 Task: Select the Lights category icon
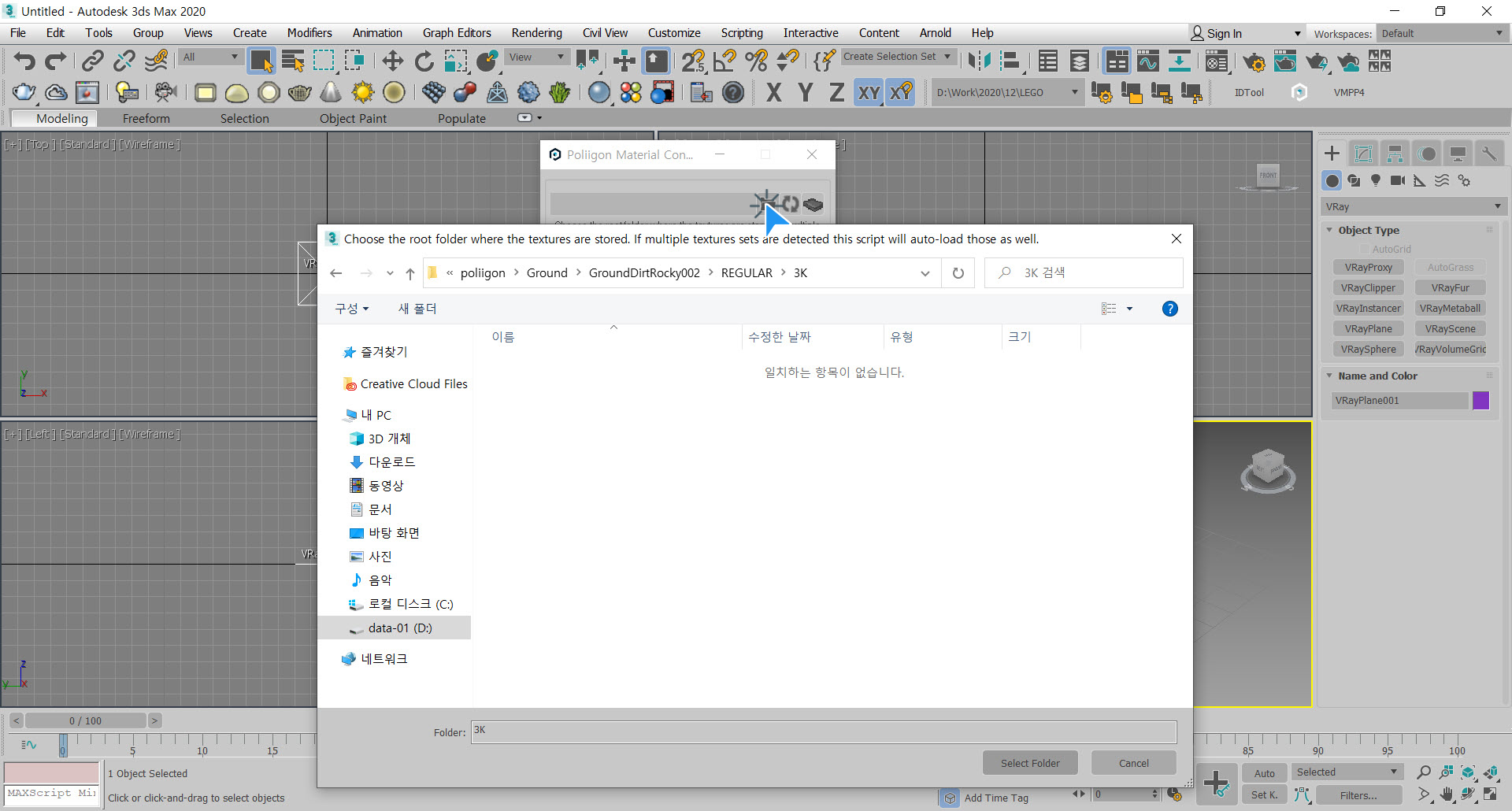click(x=1376, y=181)
